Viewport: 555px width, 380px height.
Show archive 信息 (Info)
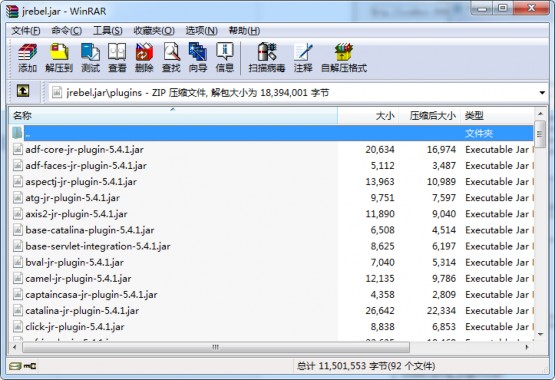(225, 57)
